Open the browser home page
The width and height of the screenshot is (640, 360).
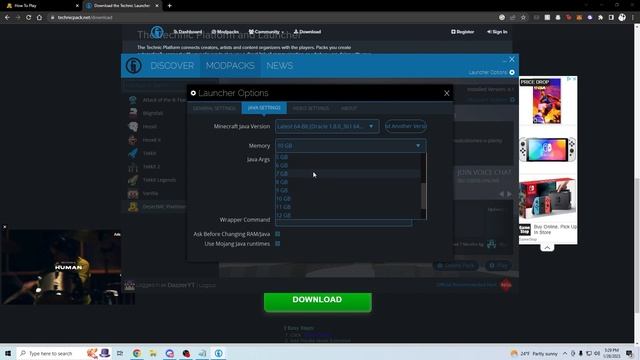coord(39,18)
